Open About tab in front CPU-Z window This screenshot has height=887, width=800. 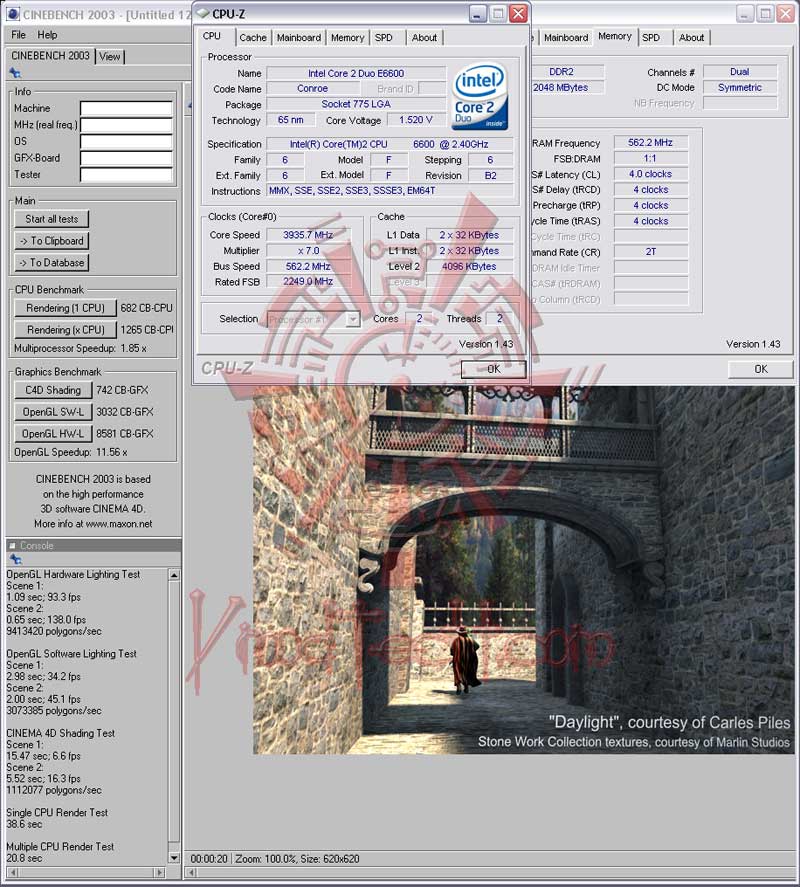[424, 37]
